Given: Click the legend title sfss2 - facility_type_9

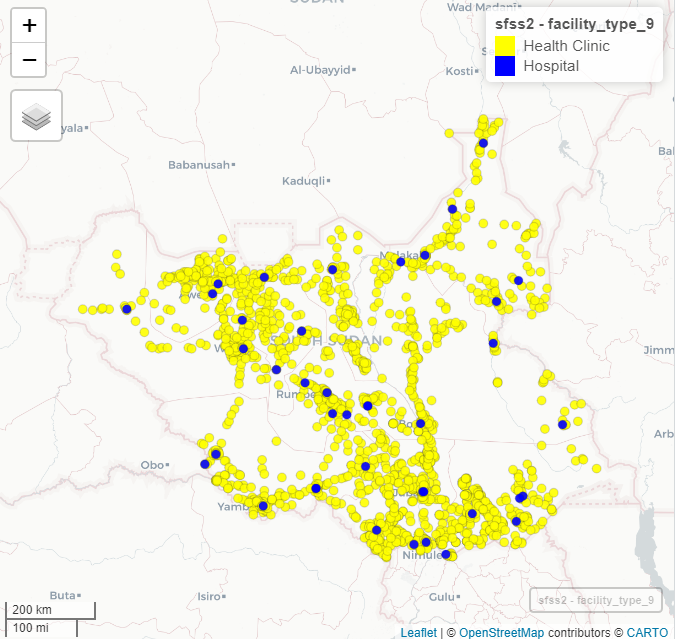Looking at the screenshot, I should 574,25.
